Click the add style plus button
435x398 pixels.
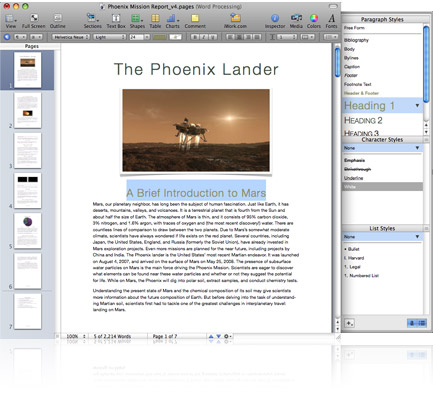pyautogui.click(x=349, y=323)
